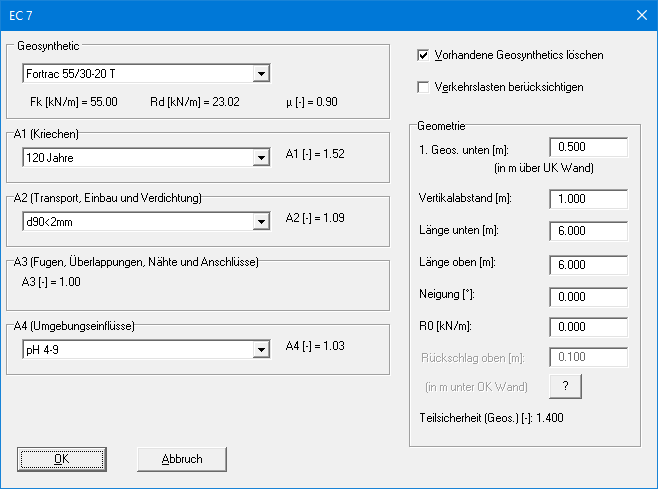658x489 pixels.
Task: Uncheck Vorhandene Geosynthetics löschen
Action: pos(424,54)
